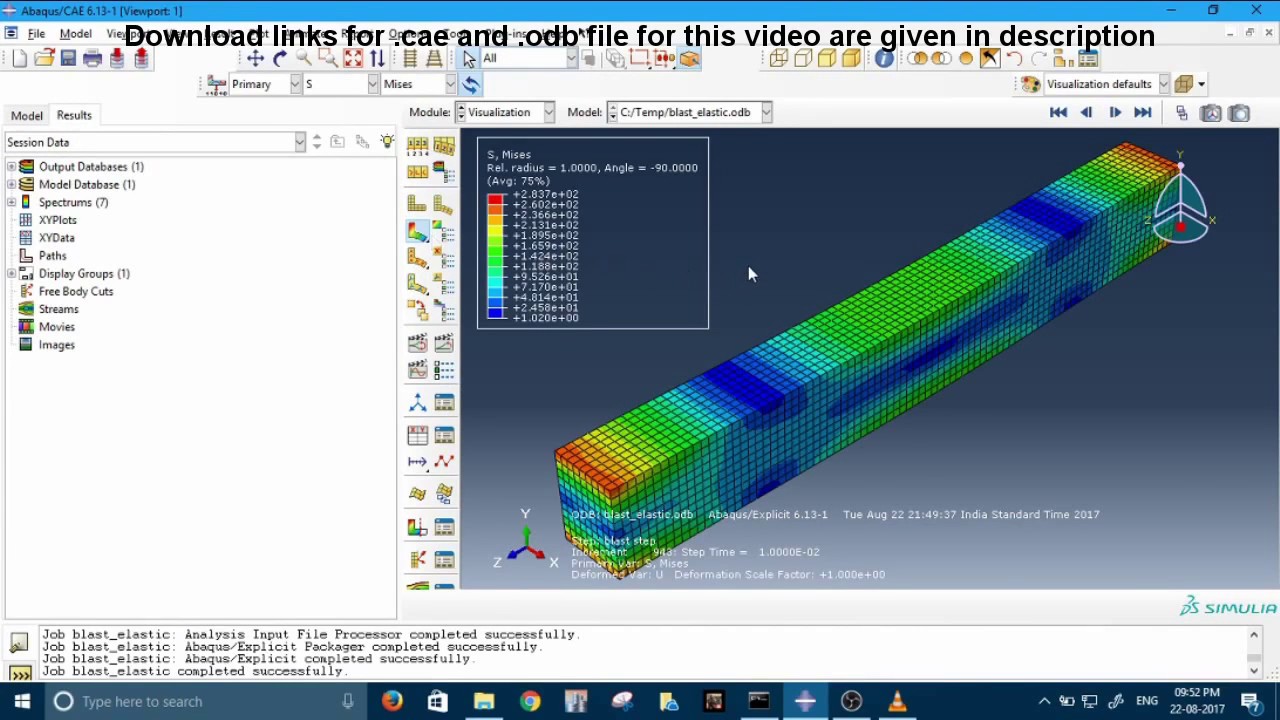1280x720 pixels.
Task: Select Paths in session tree
Action: (x=52, y=256)
